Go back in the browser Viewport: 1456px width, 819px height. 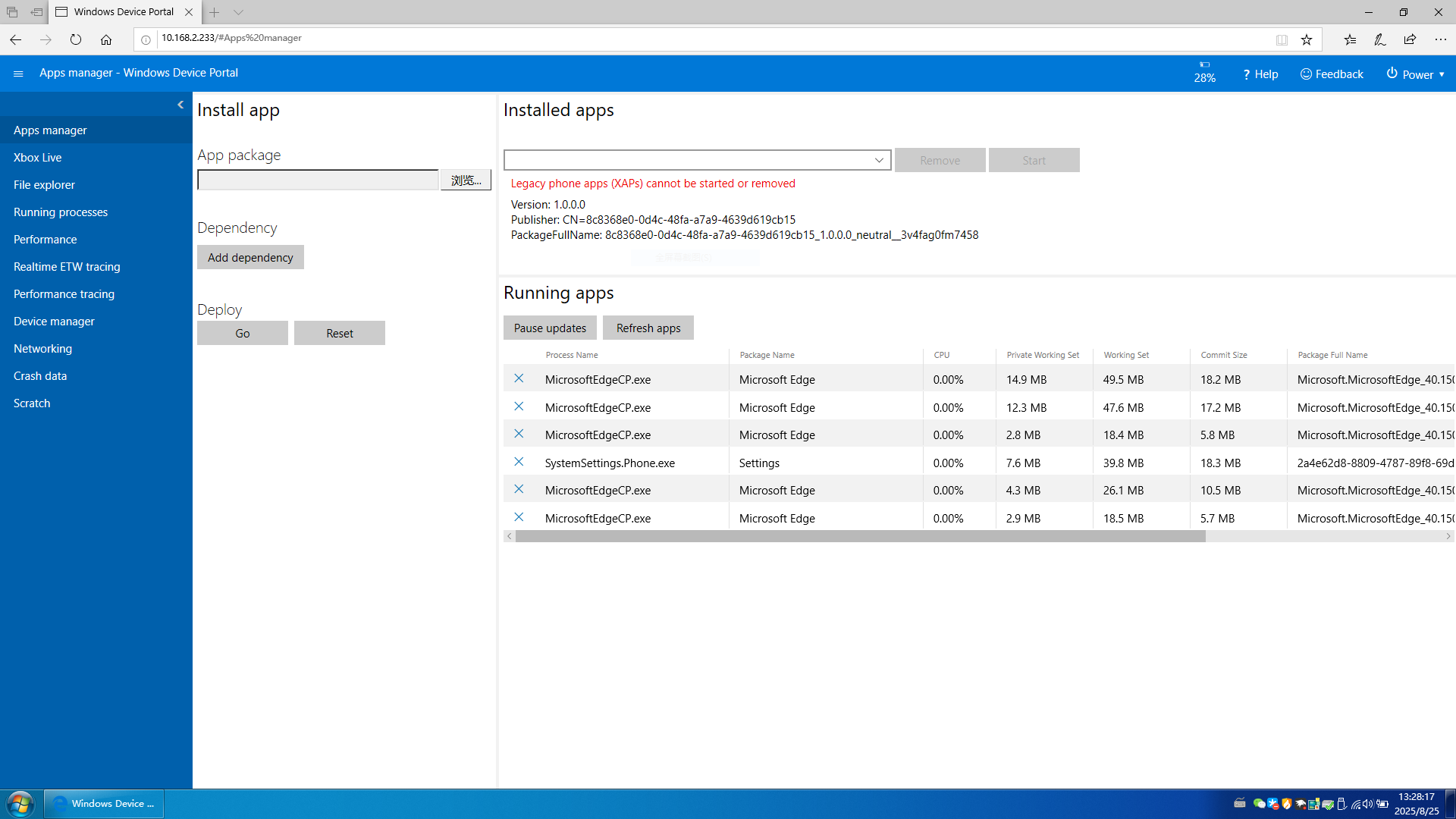15,39
